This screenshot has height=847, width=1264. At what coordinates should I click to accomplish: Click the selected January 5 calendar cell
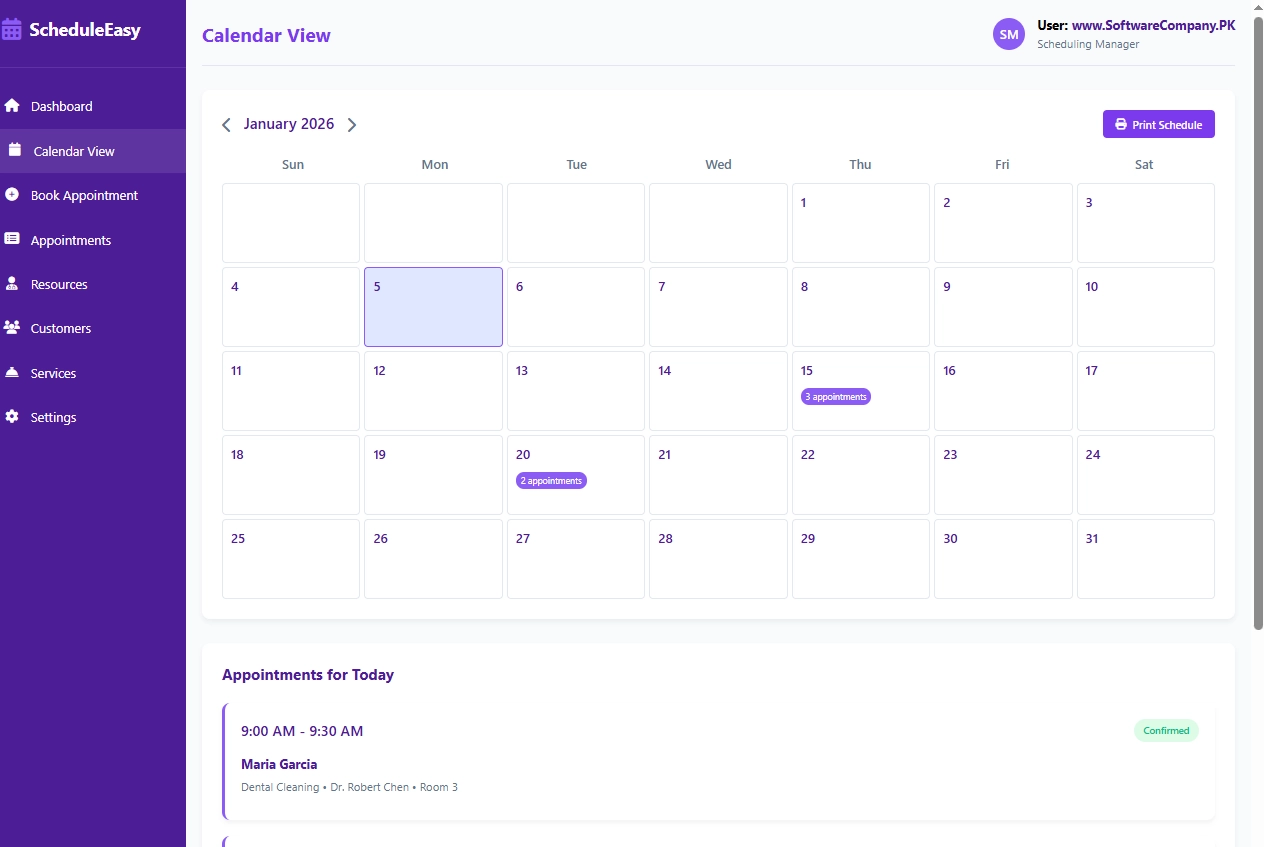pos(433,306)
